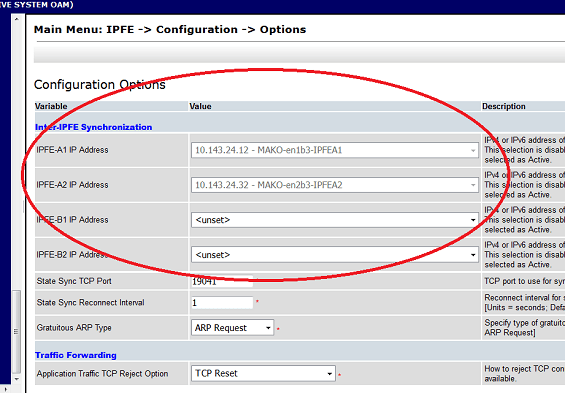
Task: Open the IPFE-A2 IP Address dropdown
Action: pyautogui.click(x=335, y=185)
